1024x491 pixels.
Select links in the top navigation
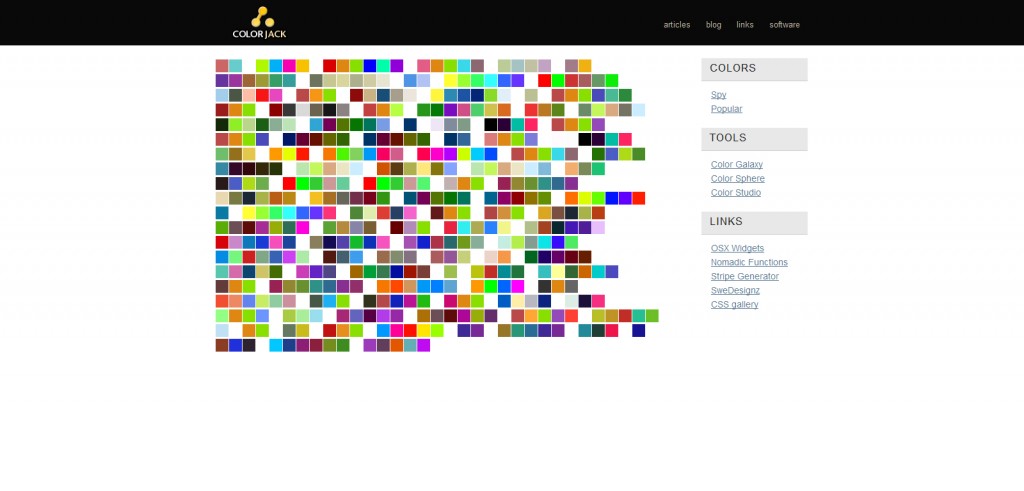pos(744,25)
